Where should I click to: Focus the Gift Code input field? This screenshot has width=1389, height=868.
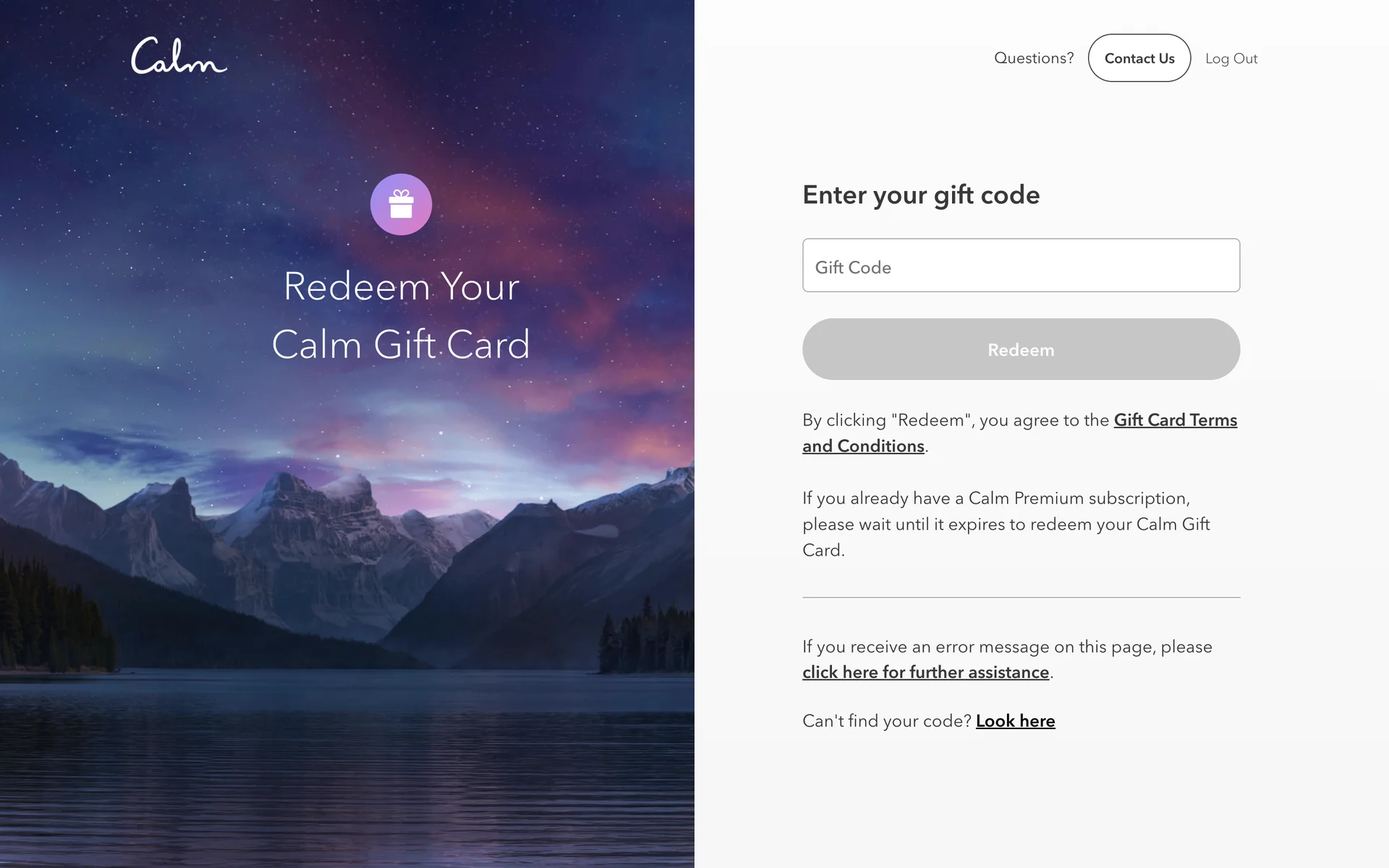point(1021,265)
